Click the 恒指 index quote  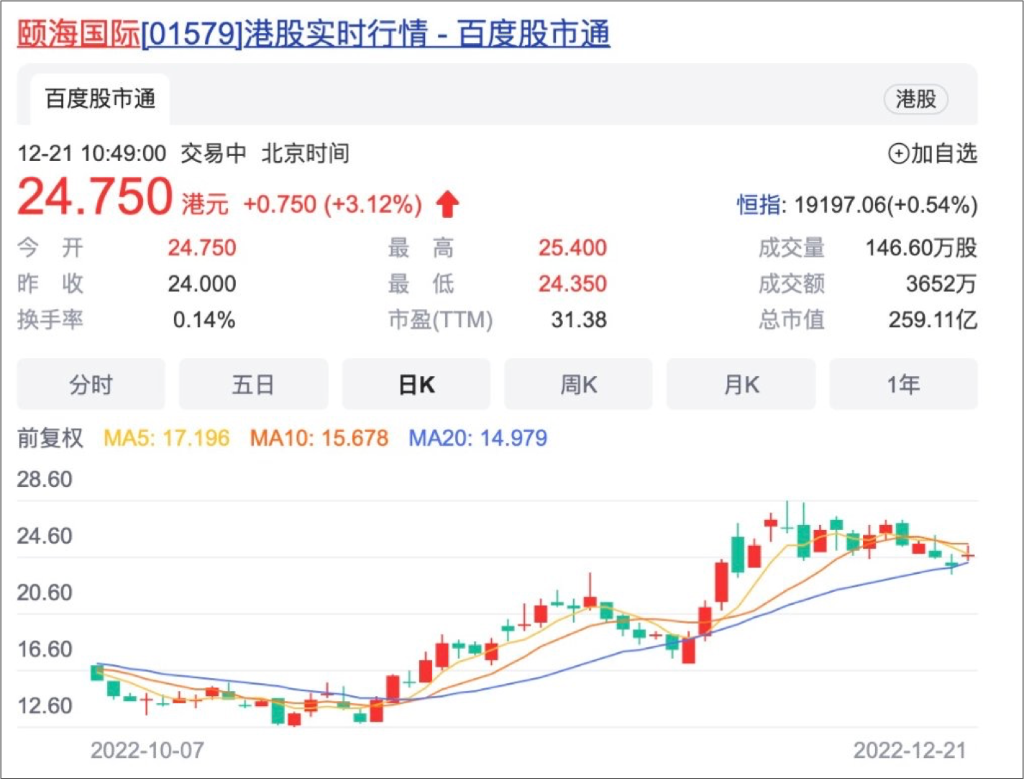pyautogui.click(x=857, y=205)
